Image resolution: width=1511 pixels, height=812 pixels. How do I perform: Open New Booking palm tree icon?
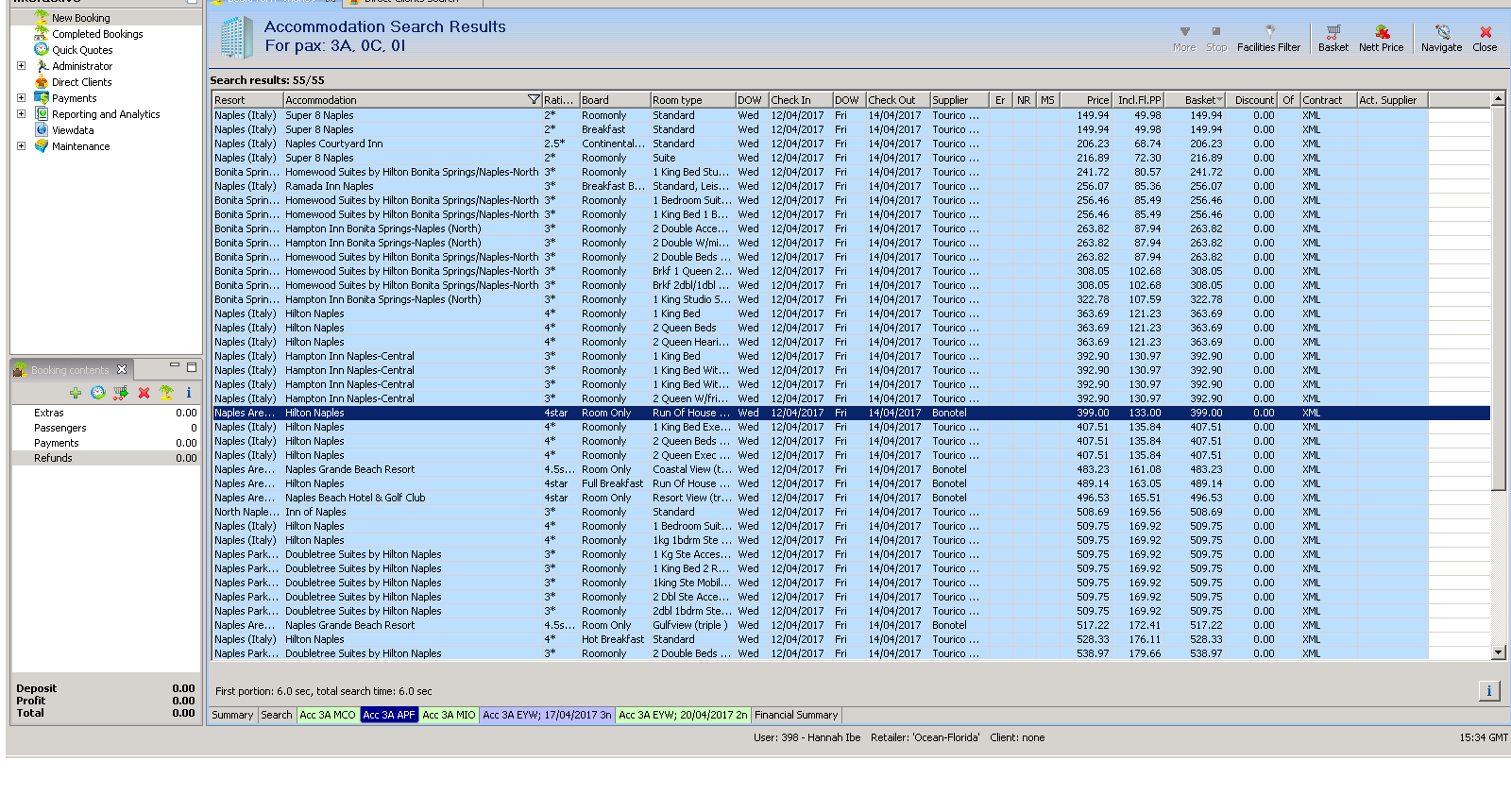(x=42, y=17)
